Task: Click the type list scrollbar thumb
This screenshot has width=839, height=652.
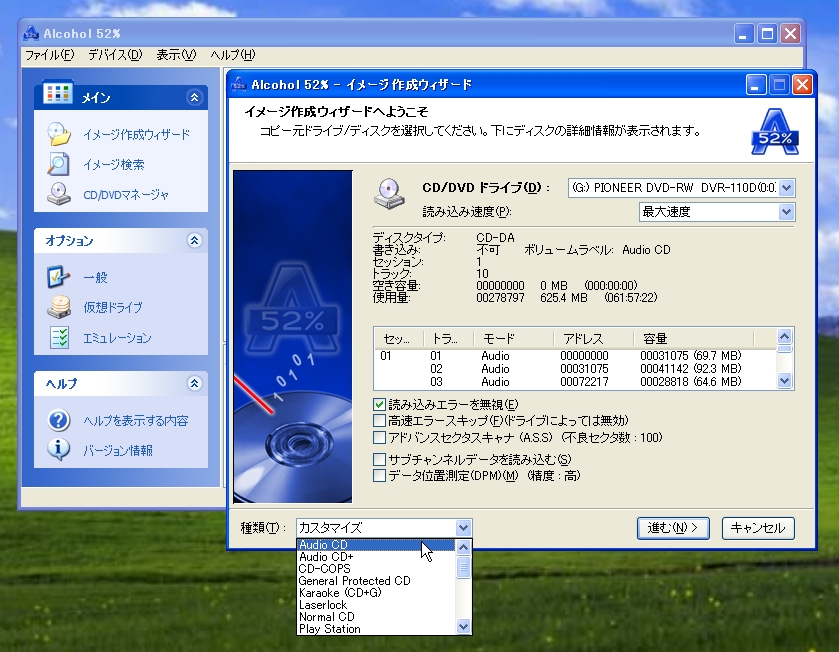Action: coord(463,566)
